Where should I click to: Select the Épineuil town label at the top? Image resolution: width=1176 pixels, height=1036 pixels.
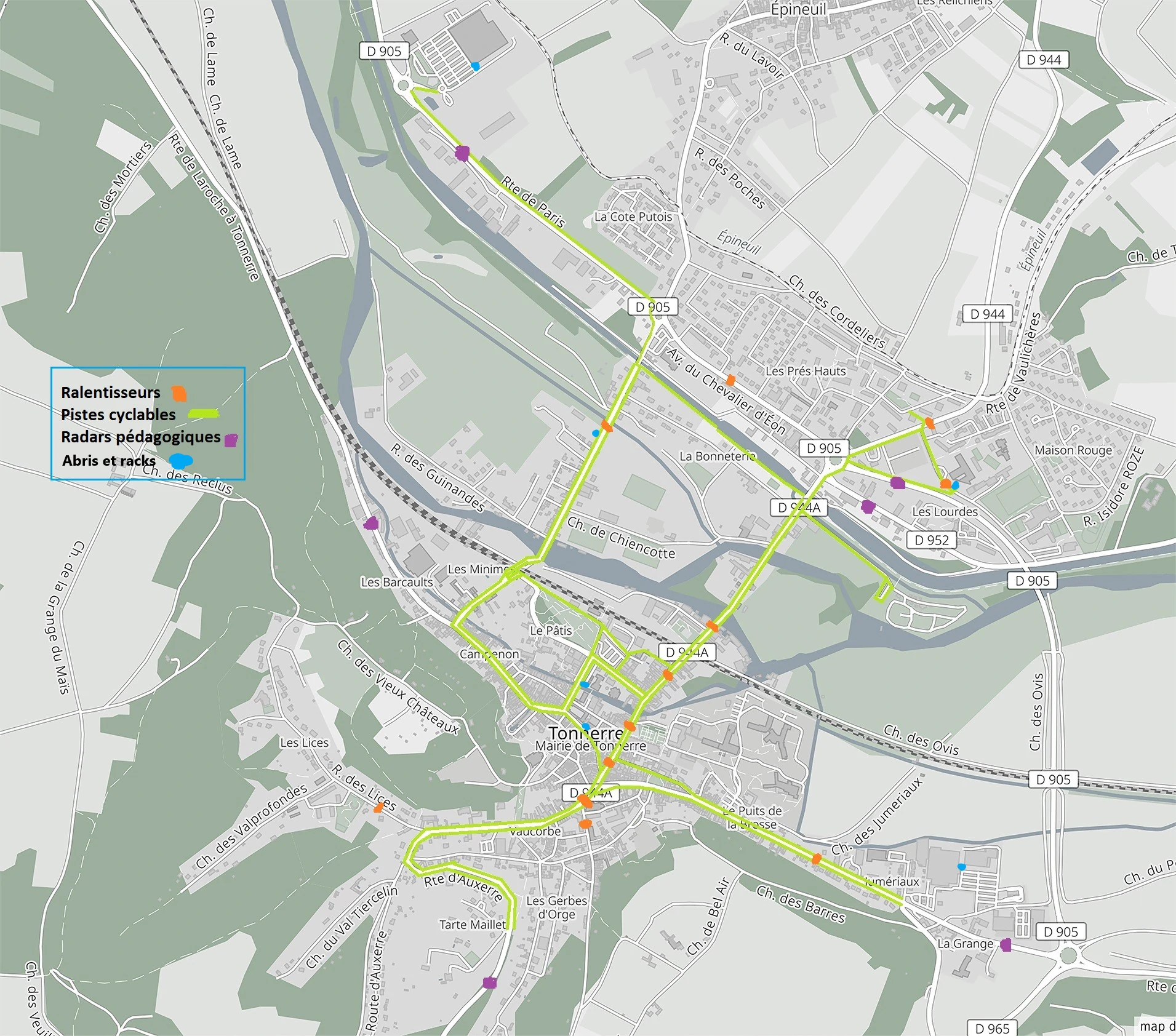click(798, 10)
